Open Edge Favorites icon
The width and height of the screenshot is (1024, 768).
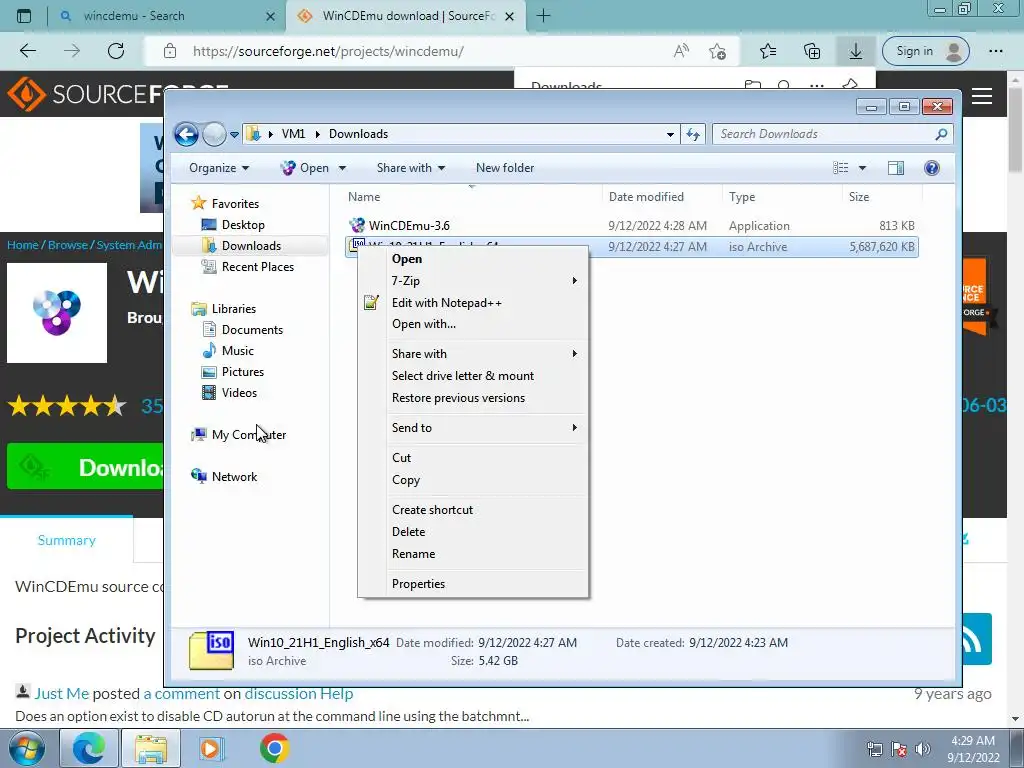pos(768,51)
